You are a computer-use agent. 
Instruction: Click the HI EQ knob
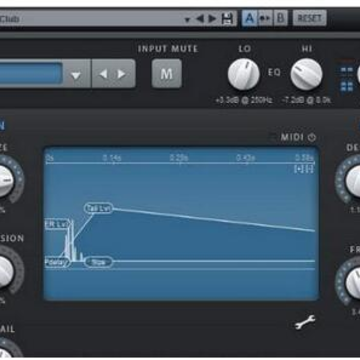pyautogui.click(x=306, y=74)
